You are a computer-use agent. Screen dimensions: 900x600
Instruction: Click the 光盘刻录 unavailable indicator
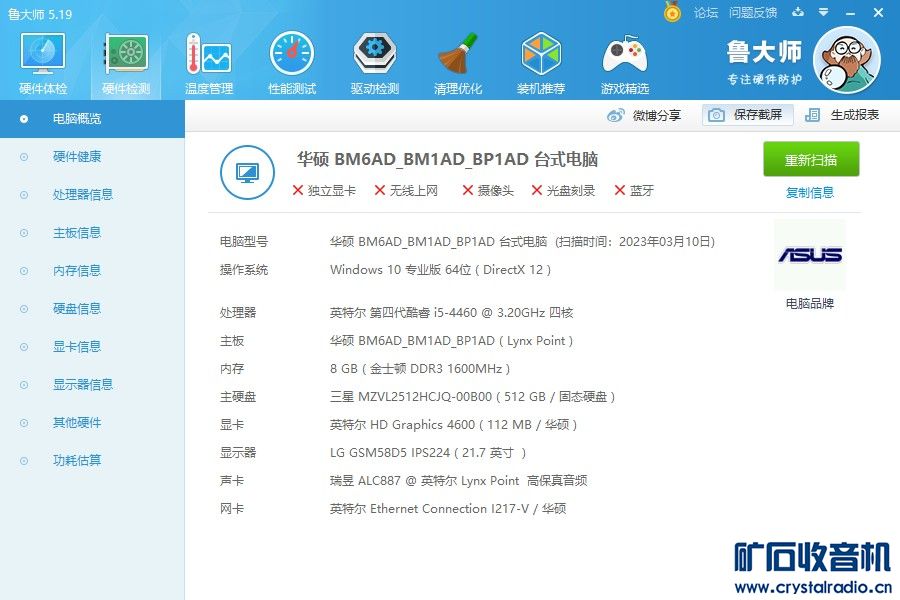(564, 191)
